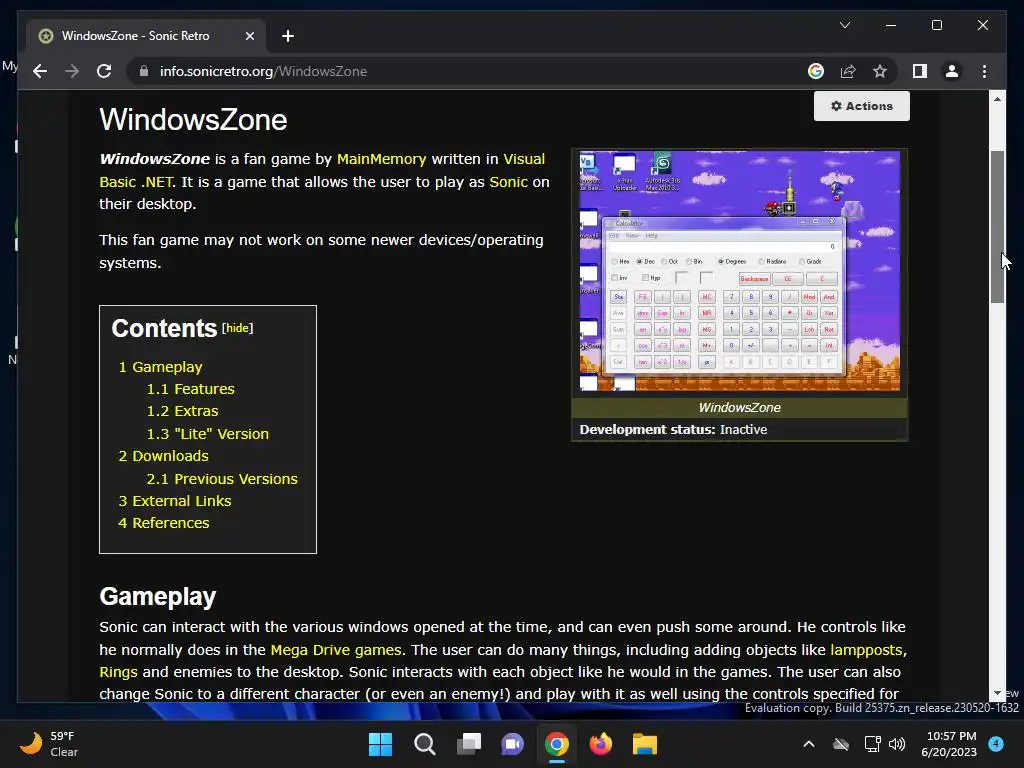Viewport: 1024px width, 768px height.
Task: Jump to 1.3 "Lite" Version section
Action: coord(208,434)
